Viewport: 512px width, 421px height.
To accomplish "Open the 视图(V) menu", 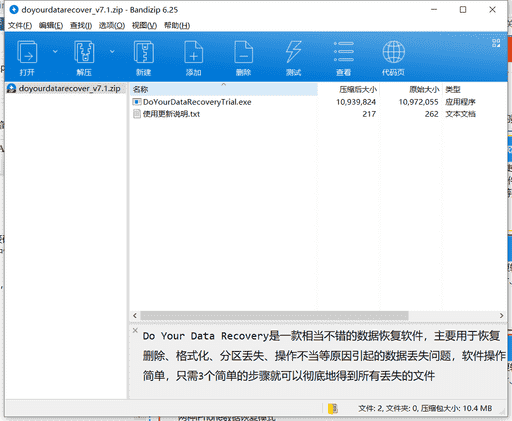I will click(144, 26).
